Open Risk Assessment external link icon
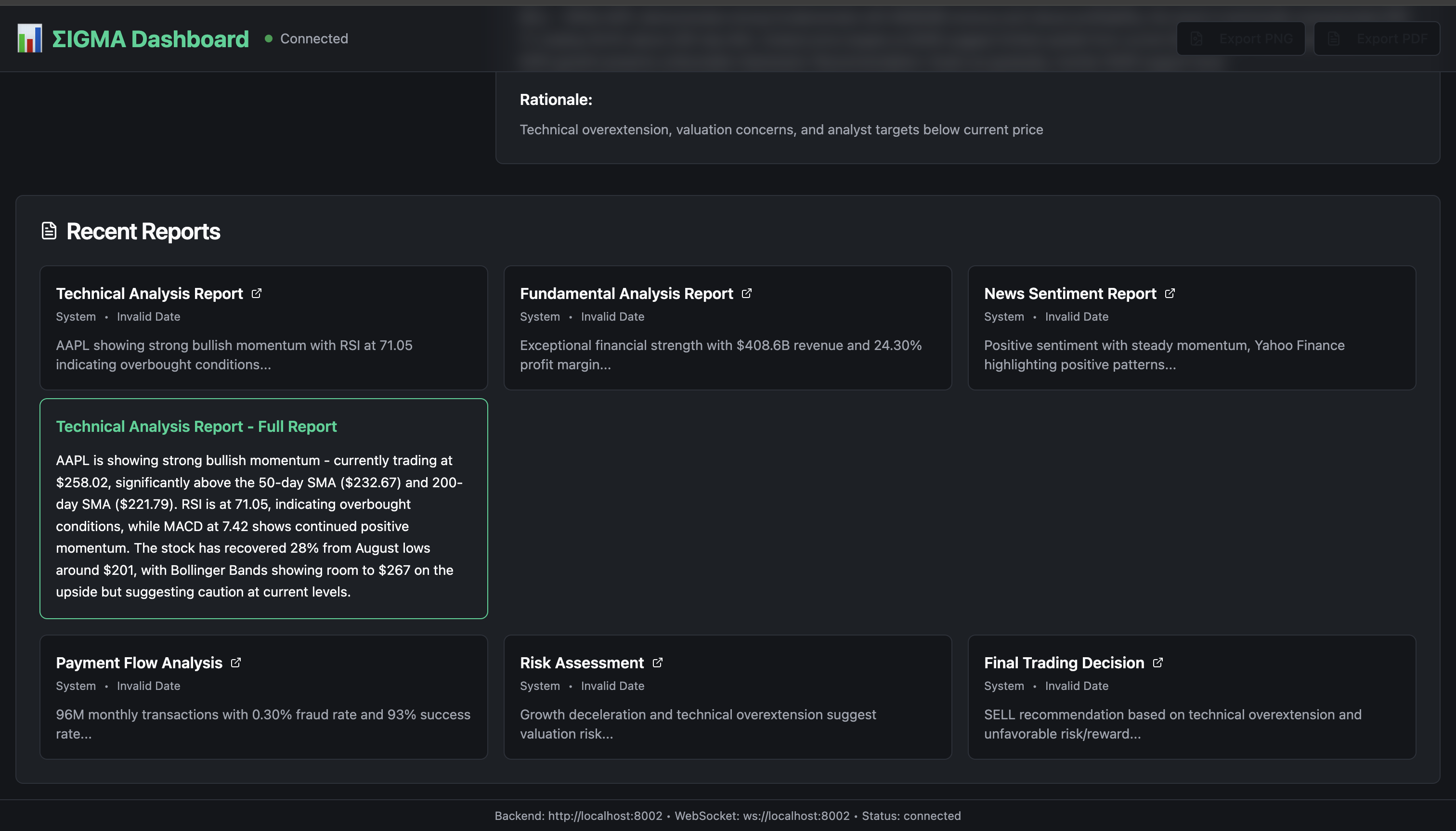Viewport: 1456px width, 831px height. click(x=658, y=662)
